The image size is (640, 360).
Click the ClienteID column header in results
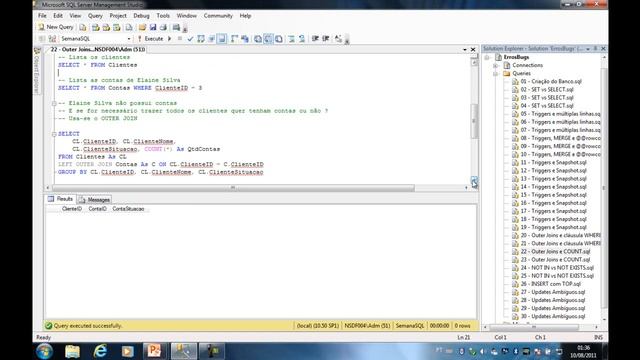click(x=72, y=209)
